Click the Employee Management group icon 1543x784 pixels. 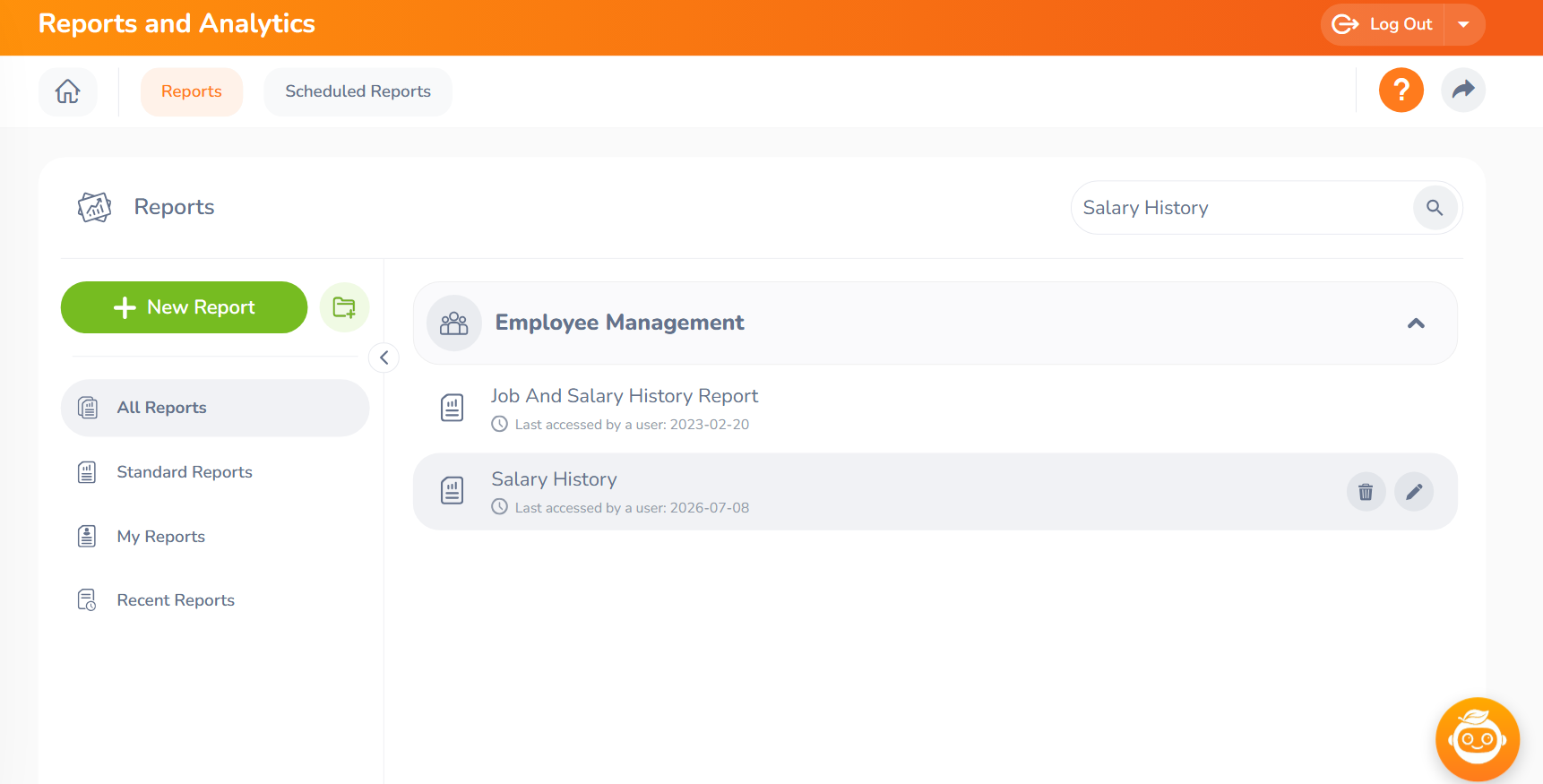point(454,323)
